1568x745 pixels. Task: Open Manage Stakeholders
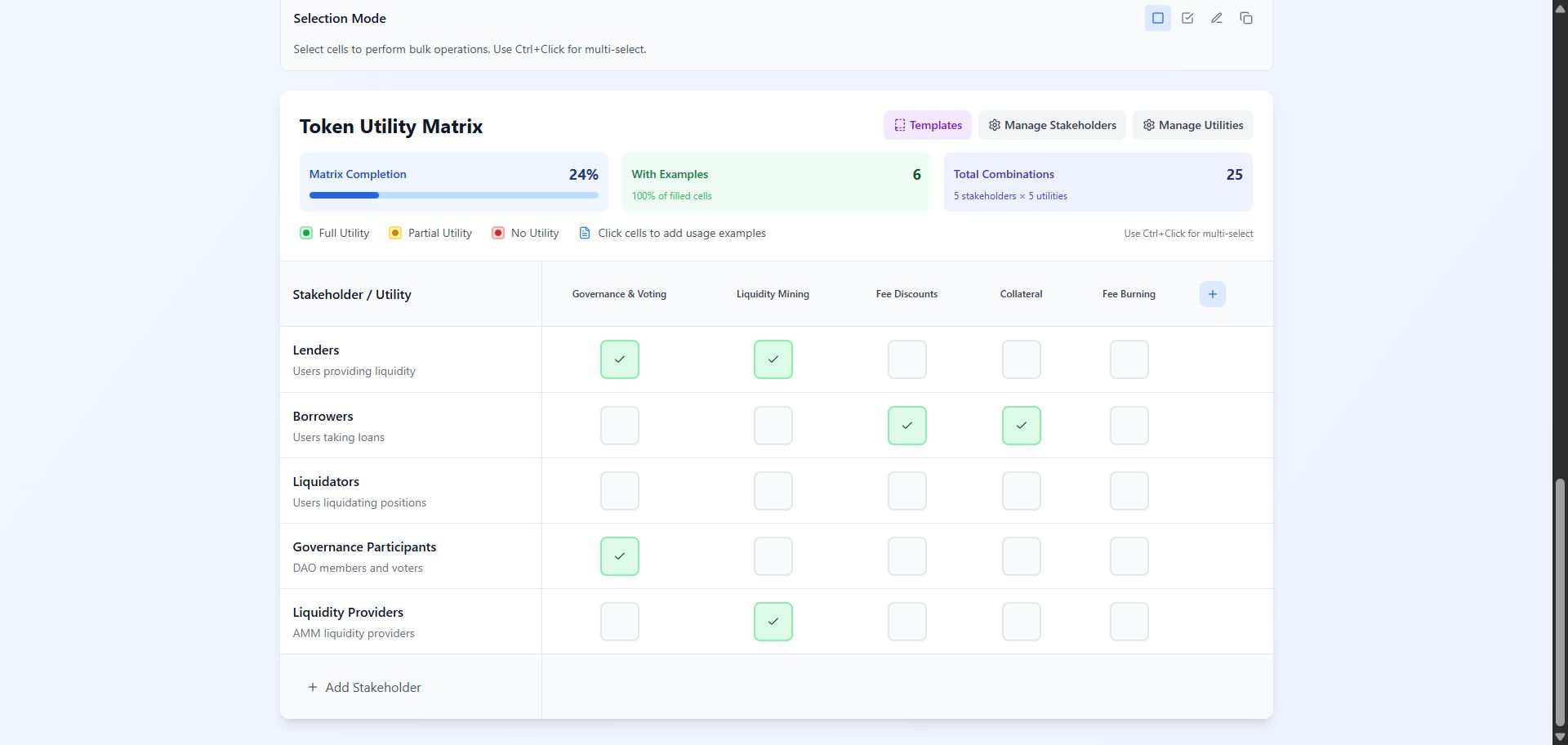1052,125
